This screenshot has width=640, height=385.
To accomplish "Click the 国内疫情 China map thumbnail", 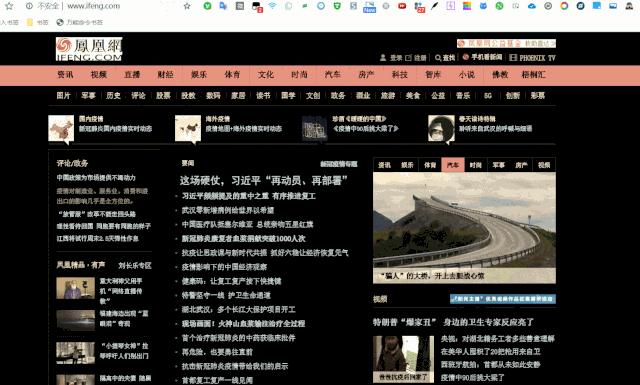I will point(61,128).
